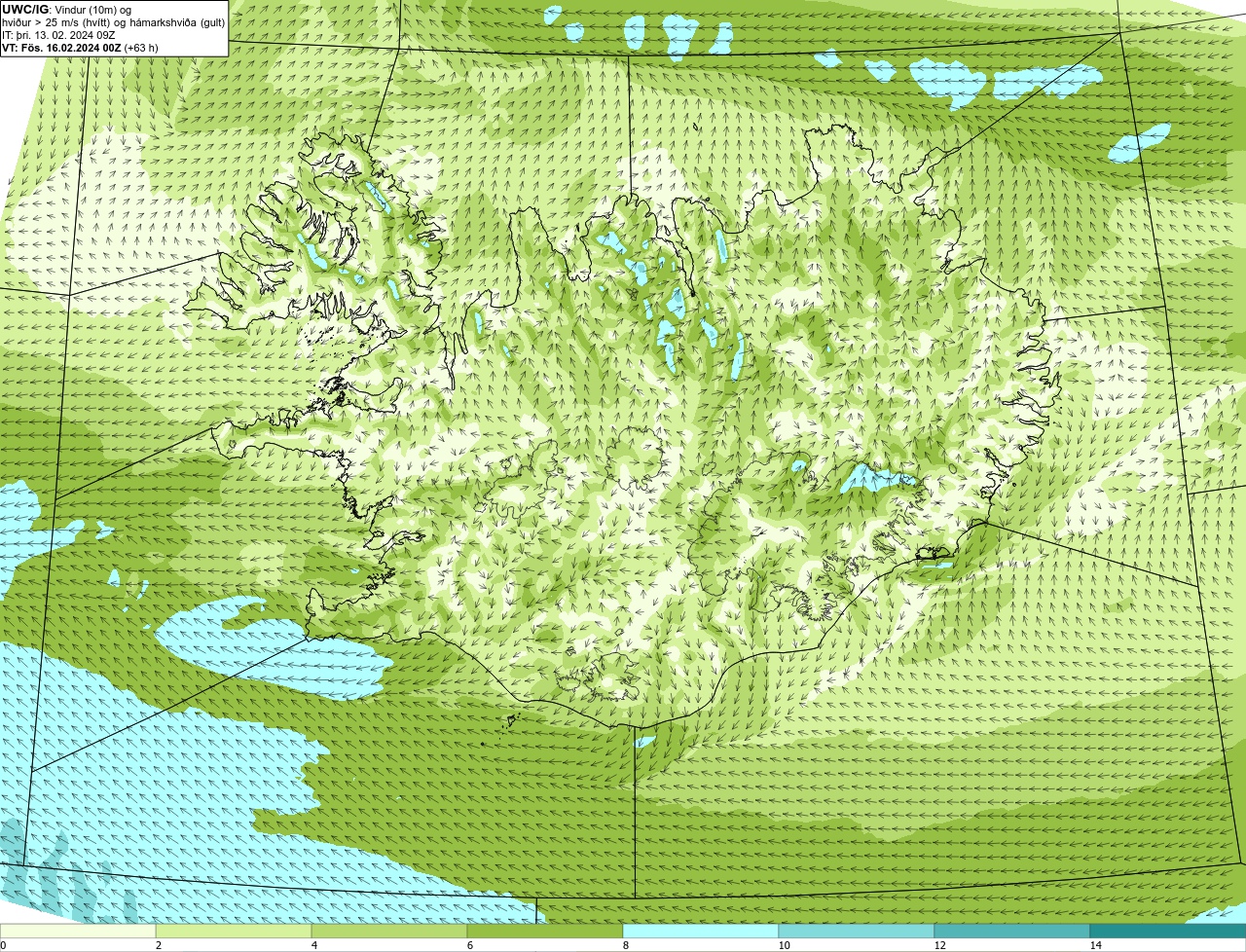Pick the medium green 4–6 m/s color bar segment

(389, 932)
